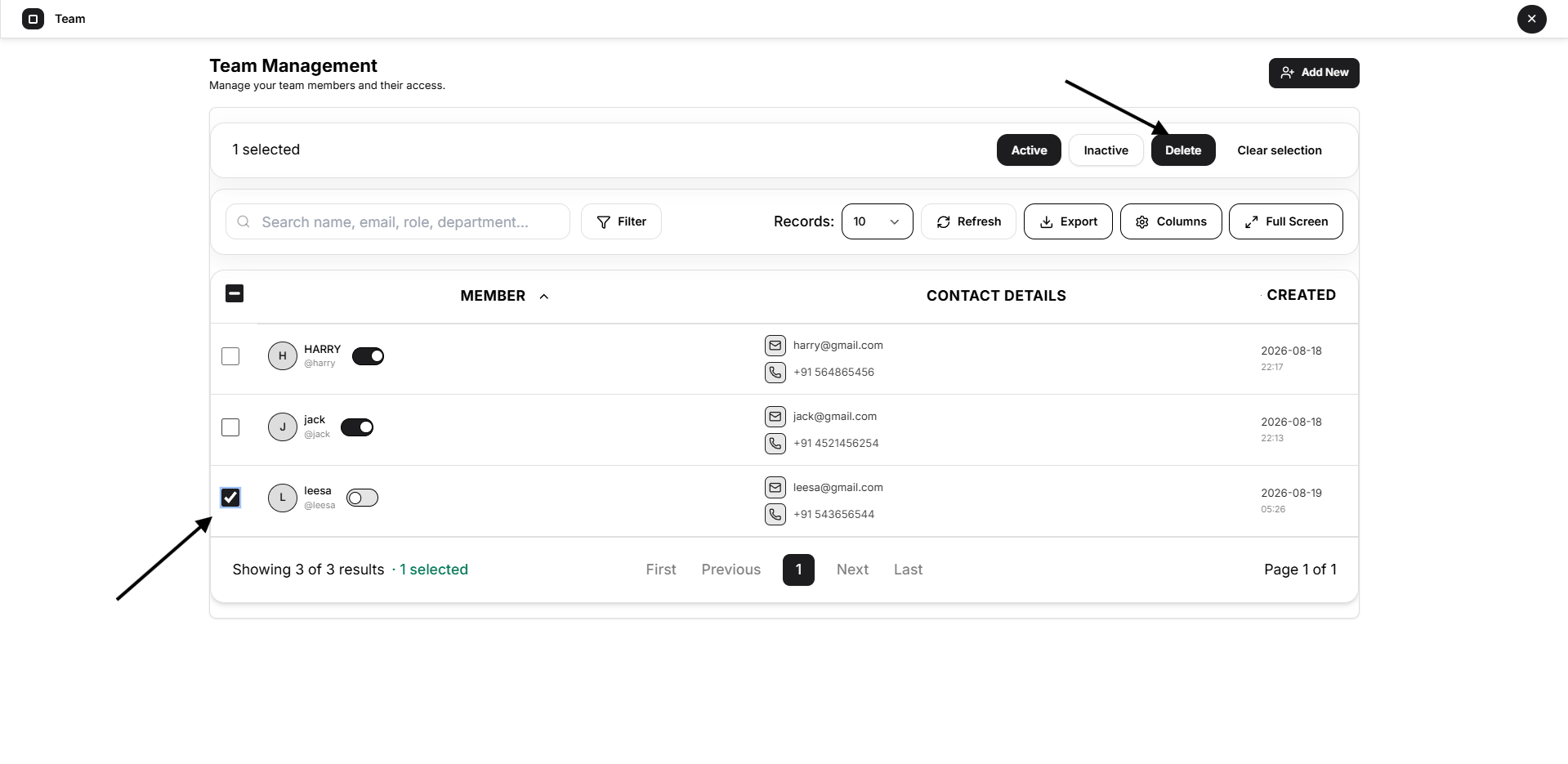Screen dimensions: 1568x764
Task: Open the Records per page dropdown
Action: click(877, 221)
